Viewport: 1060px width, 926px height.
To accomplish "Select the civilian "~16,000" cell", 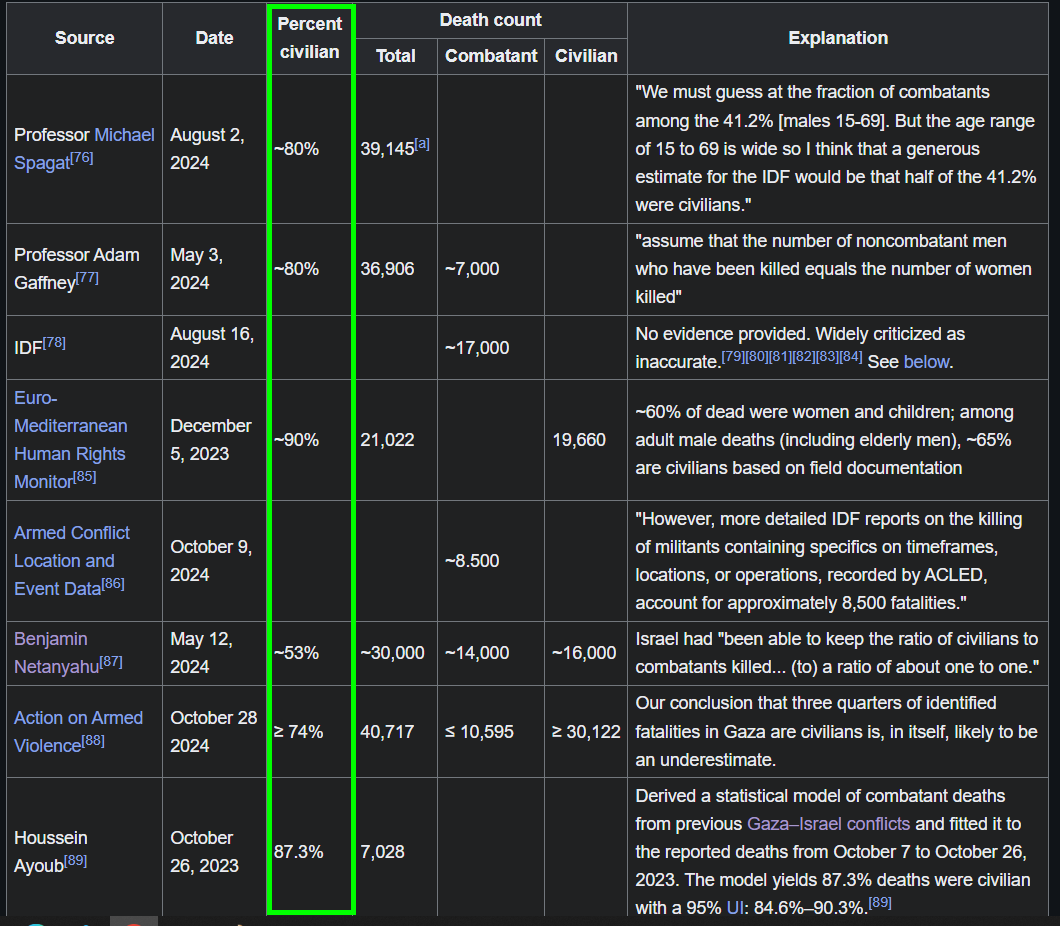I will pos(585,653).
